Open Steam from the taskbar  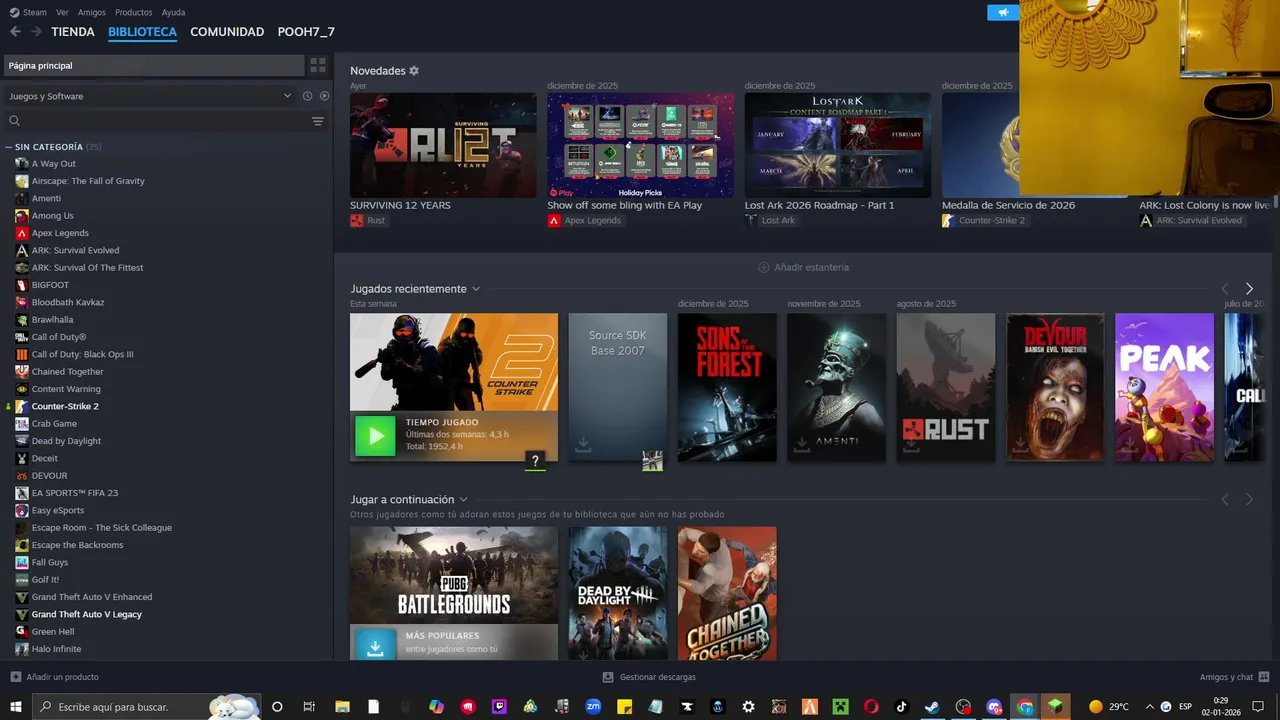click(932, 706)
